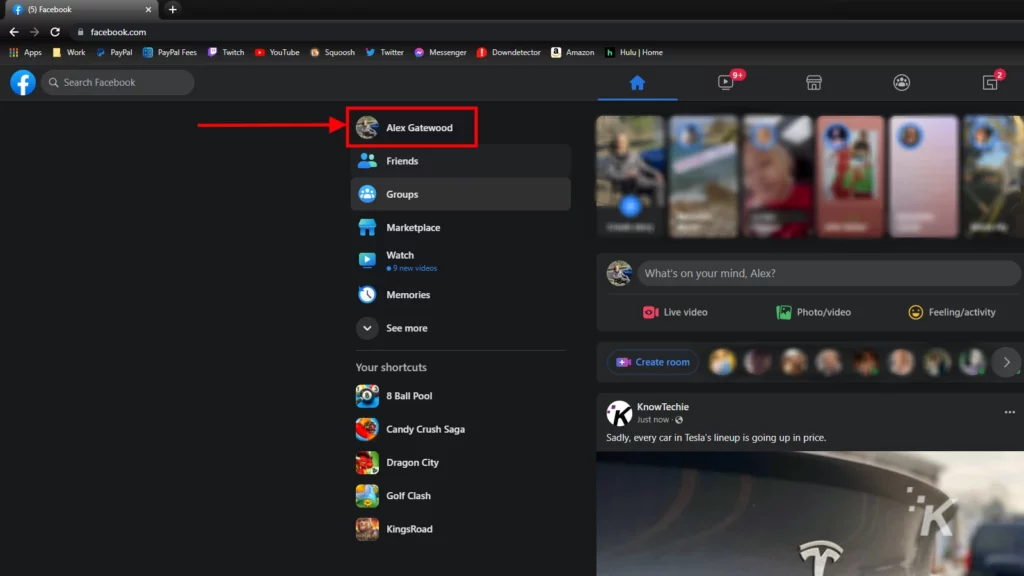Open the Twitch bookmark
The image size is (1024, 576).
[226, 52]
